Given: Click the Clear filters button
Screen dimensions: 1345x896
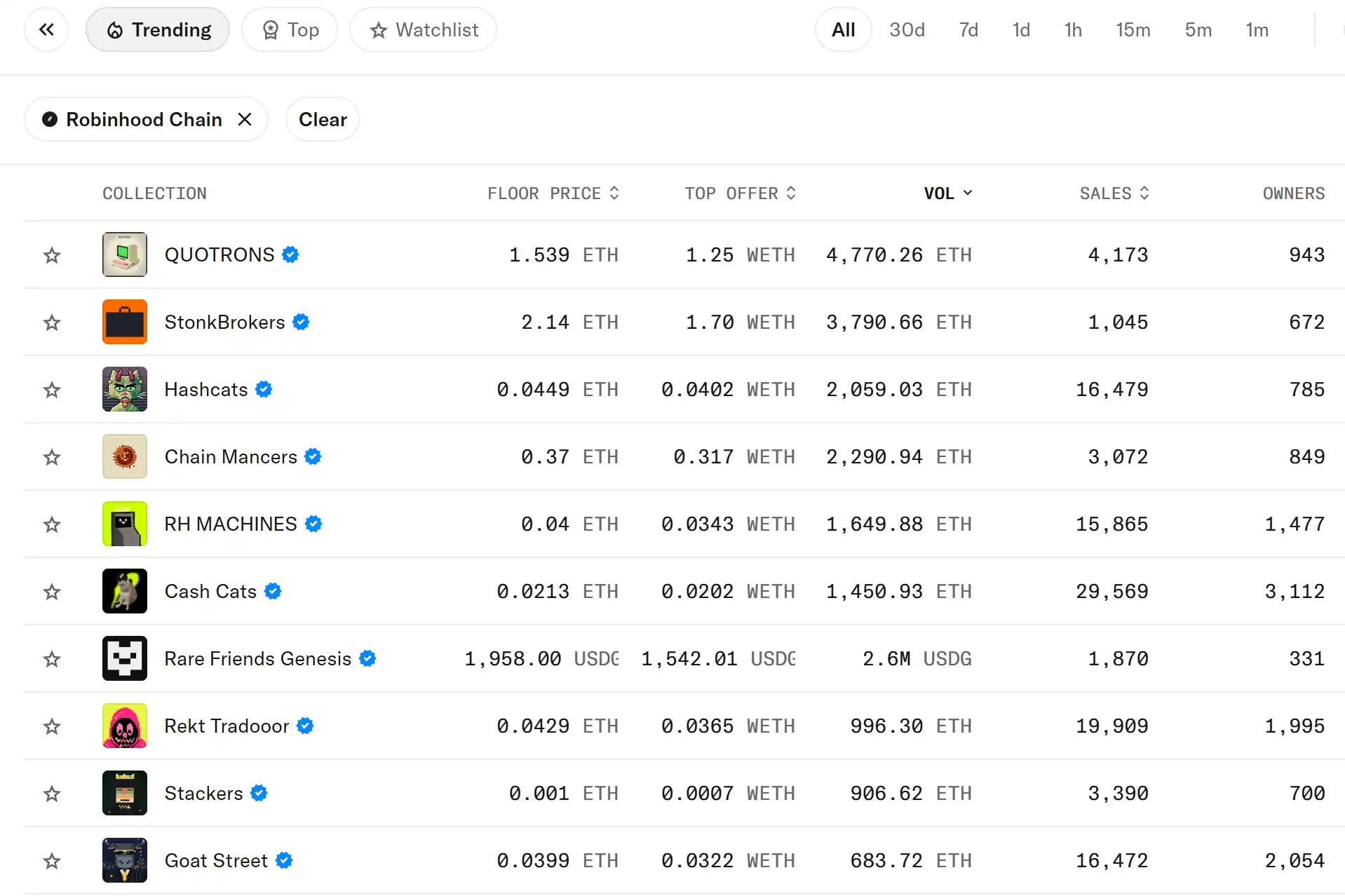Looking at the screenshot, I should [323, 119].
